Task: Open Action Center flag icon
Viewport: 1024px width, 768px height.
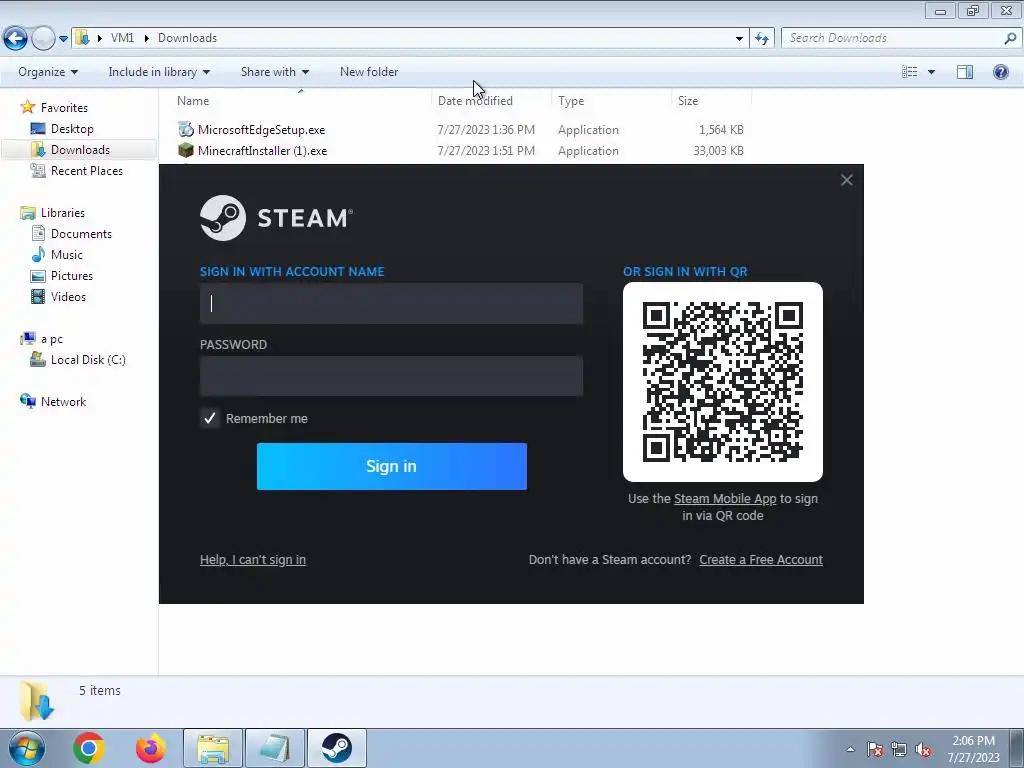Action: pyautogui.click(x=875, y=749)
